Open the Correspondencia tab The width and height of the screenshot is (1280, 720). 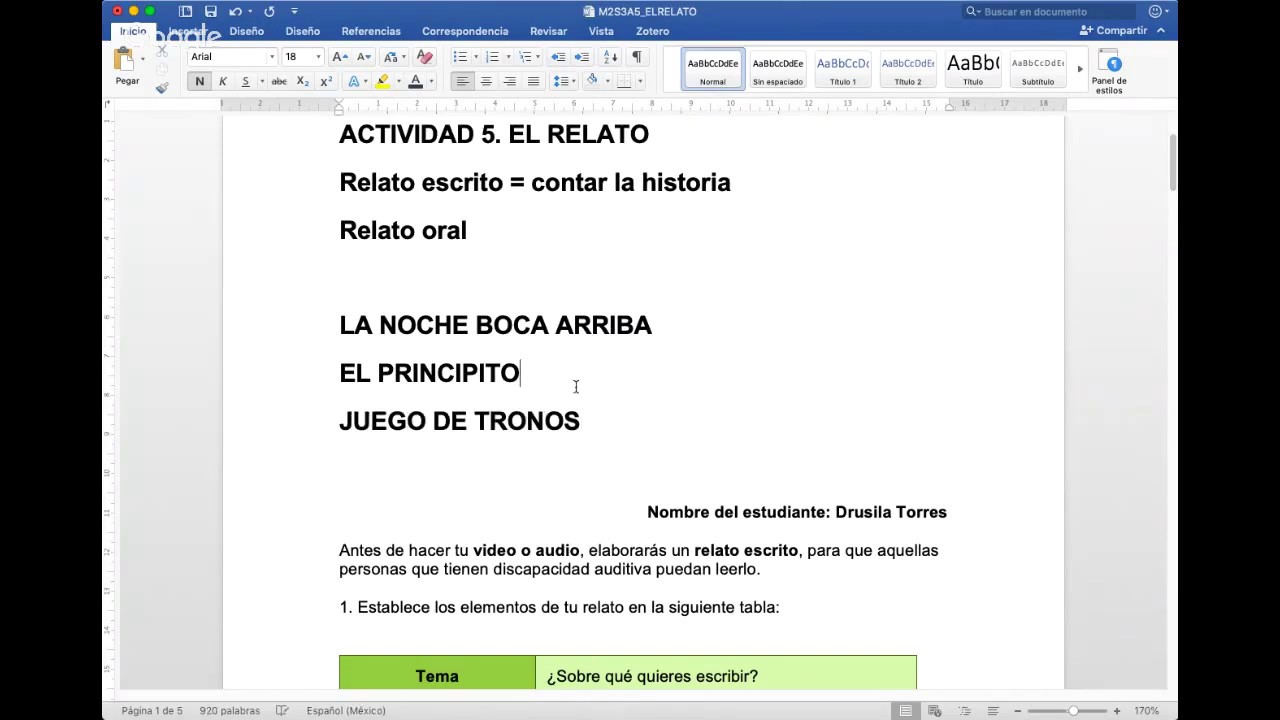(465, 31)
